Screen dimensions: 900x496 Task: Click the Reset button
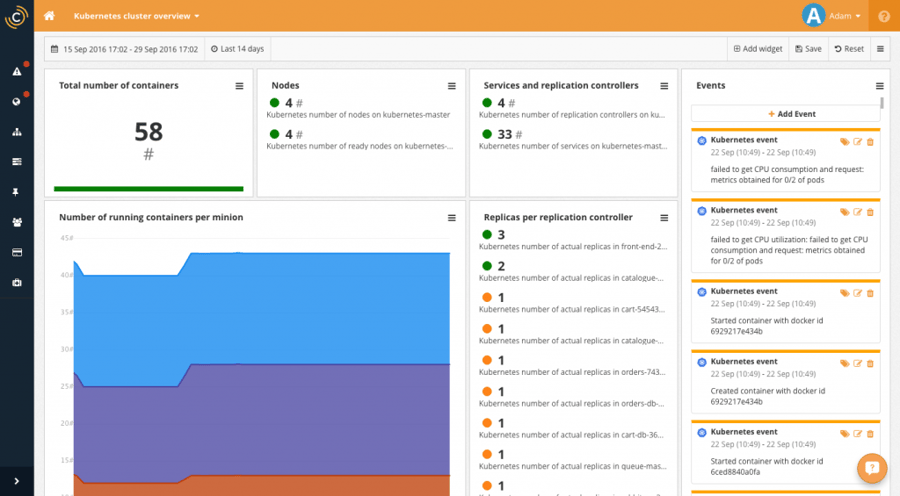pyautogui.click(x=849, y=49)
